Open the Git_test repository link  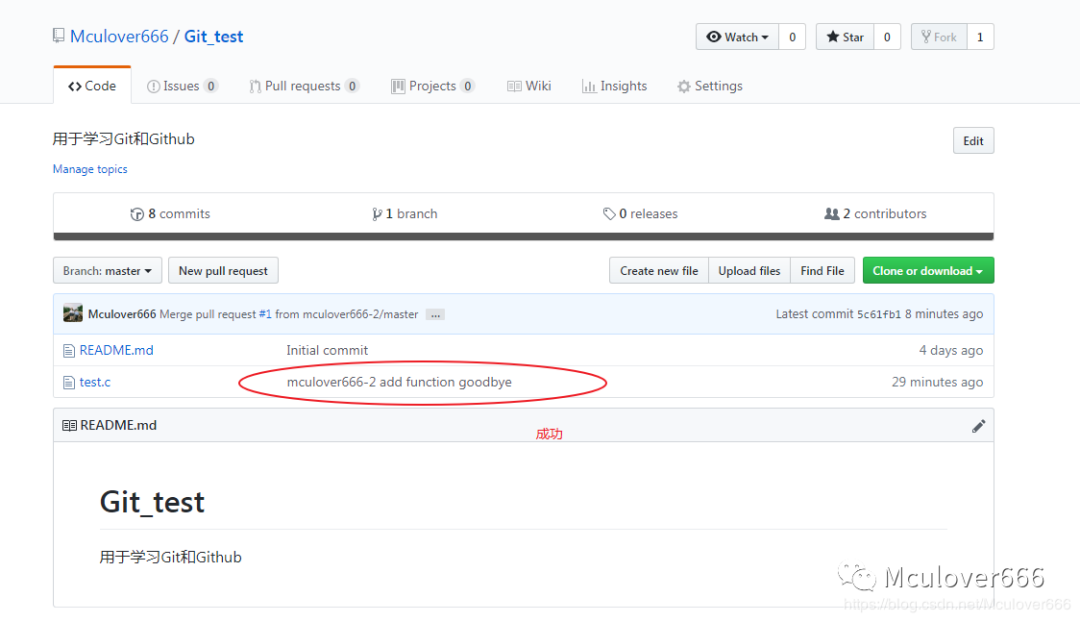point(214,37)
